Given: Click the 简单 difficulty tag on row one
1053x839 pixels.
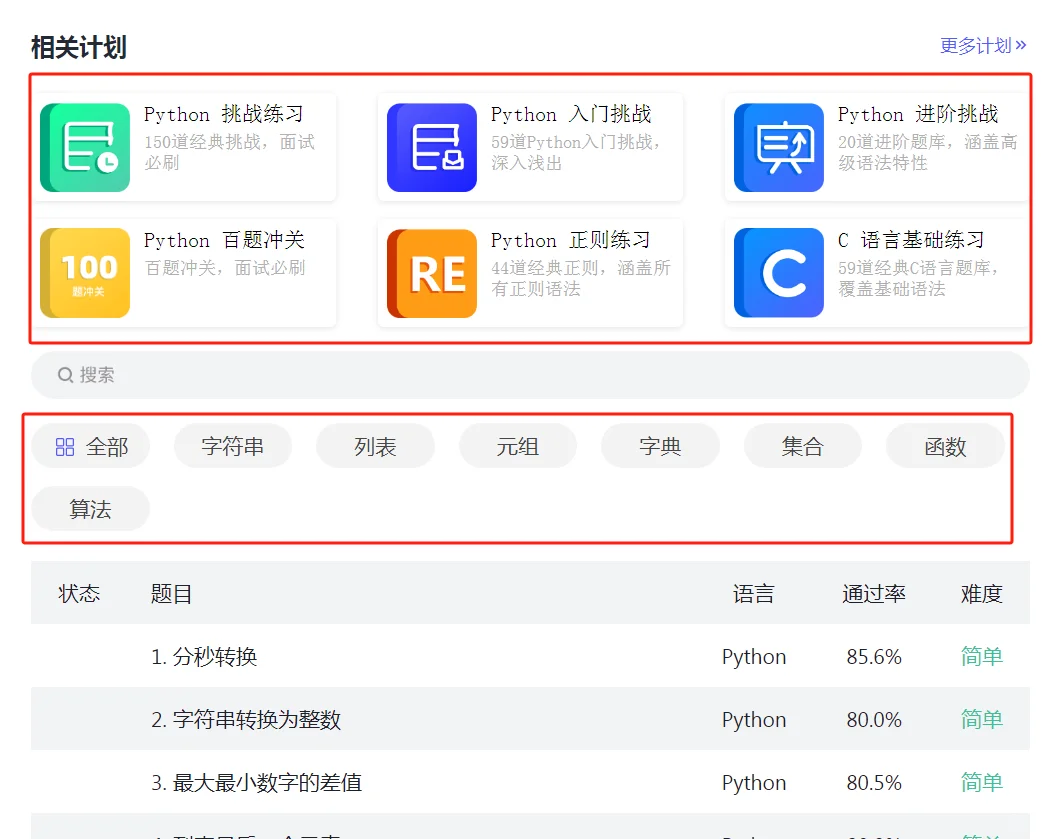Looking at the screenshot, I should (980, 656).
